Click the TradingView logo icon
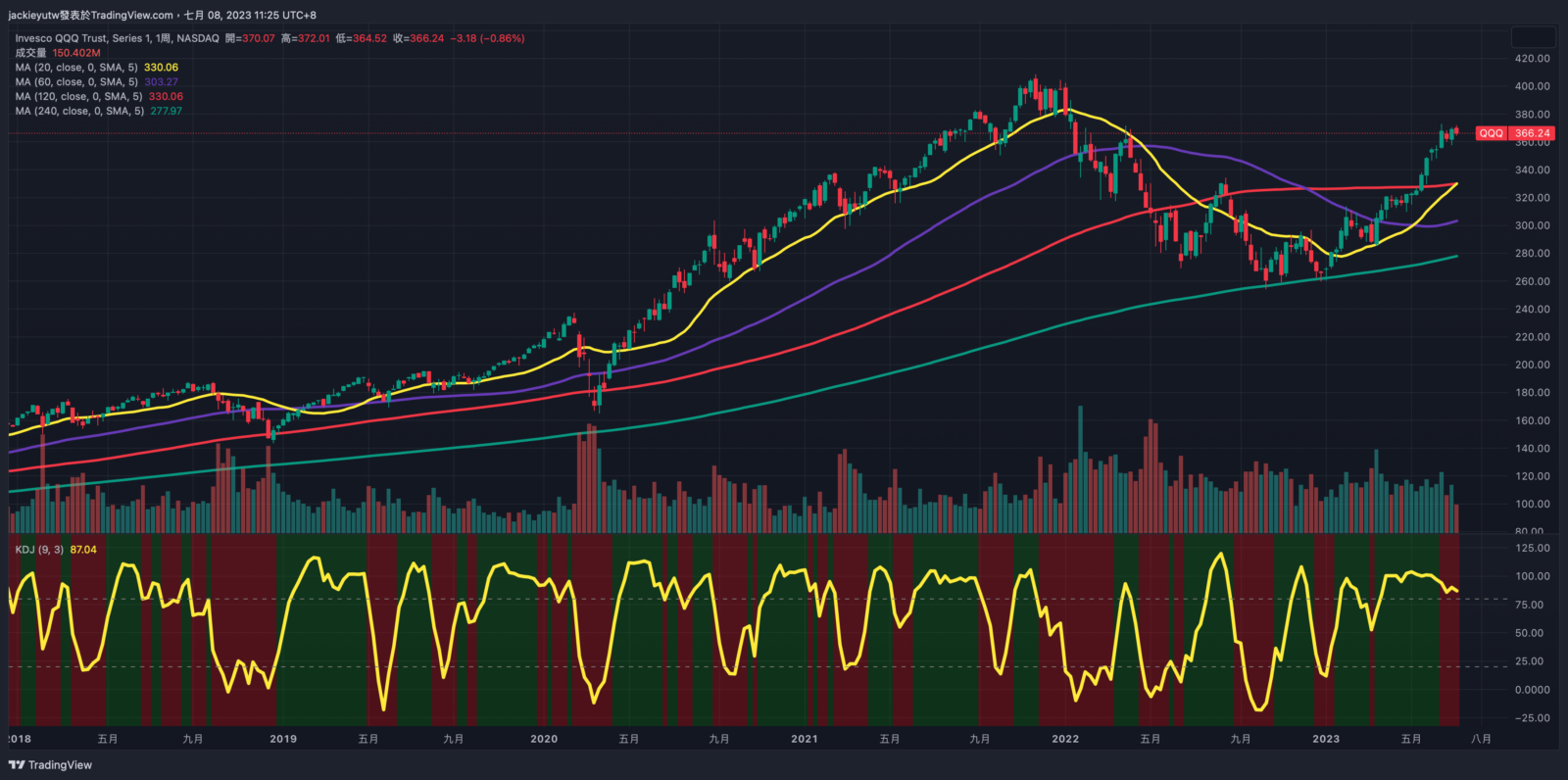Image resolution: width=1568 pixels, height=780 pixels. (16, 765)
